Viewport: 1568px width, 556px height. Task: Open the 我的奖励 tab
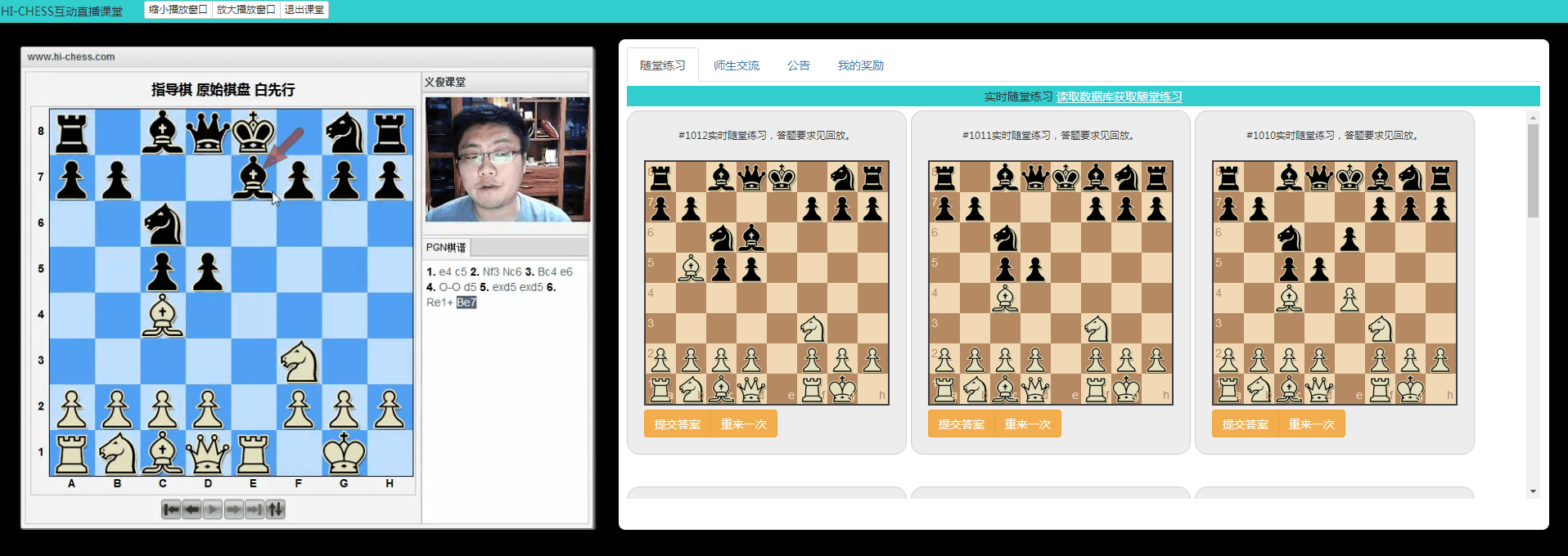coord(860,65)
